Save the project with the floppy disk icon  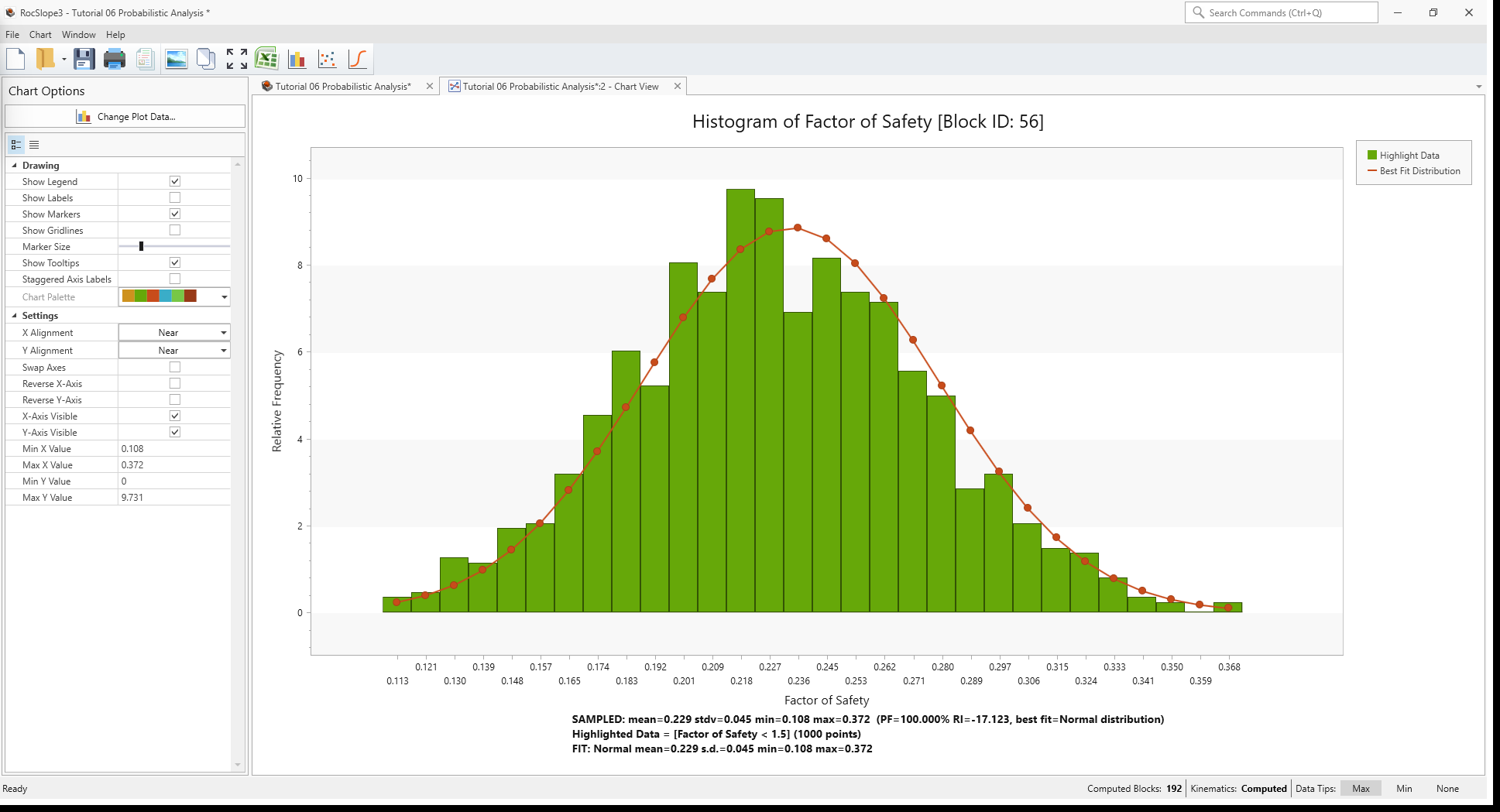[x=84, y=59]
